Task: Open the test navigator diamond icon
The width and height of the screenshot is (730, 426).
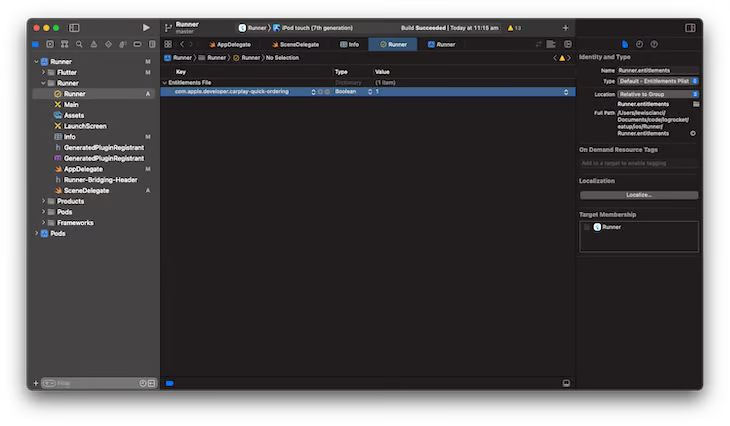Action: click(x=108, y=44)
